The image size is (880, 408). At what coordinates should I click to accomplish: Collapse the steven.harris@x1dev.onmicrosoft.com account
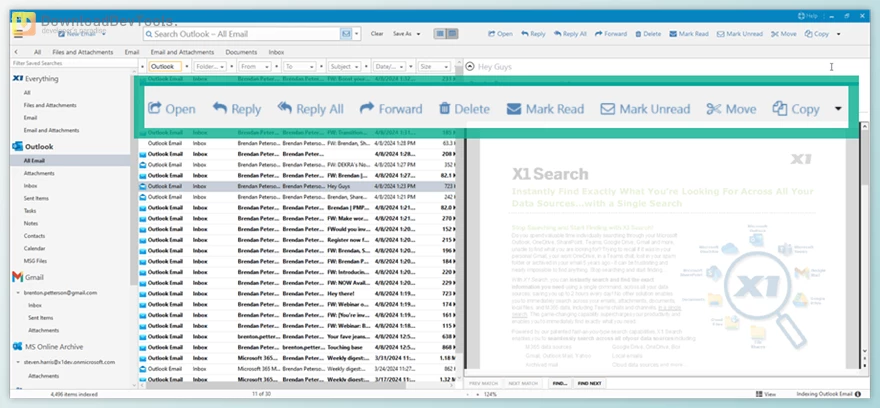point(18,362)
